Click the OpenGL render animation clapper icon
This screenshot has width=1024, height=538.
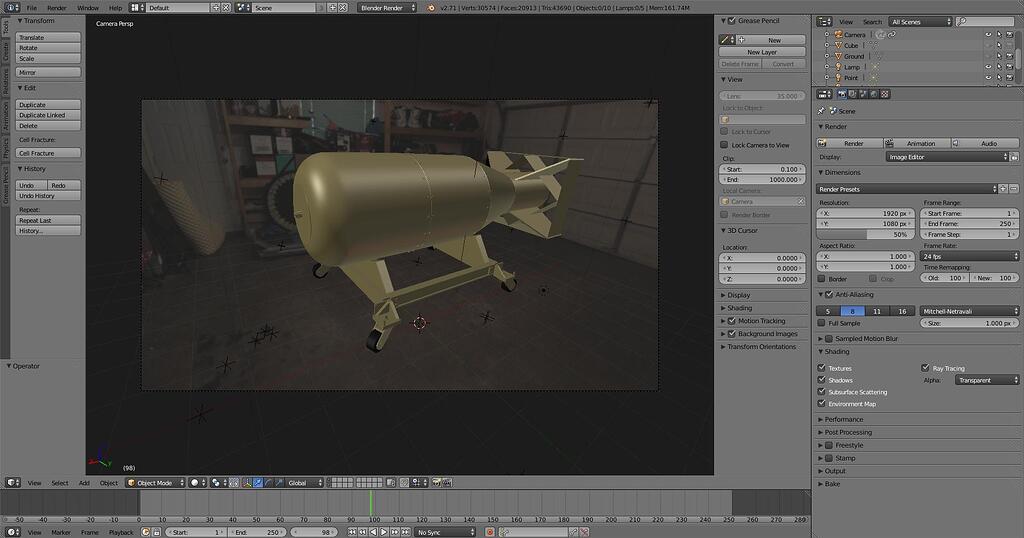(x=447, y=483)
